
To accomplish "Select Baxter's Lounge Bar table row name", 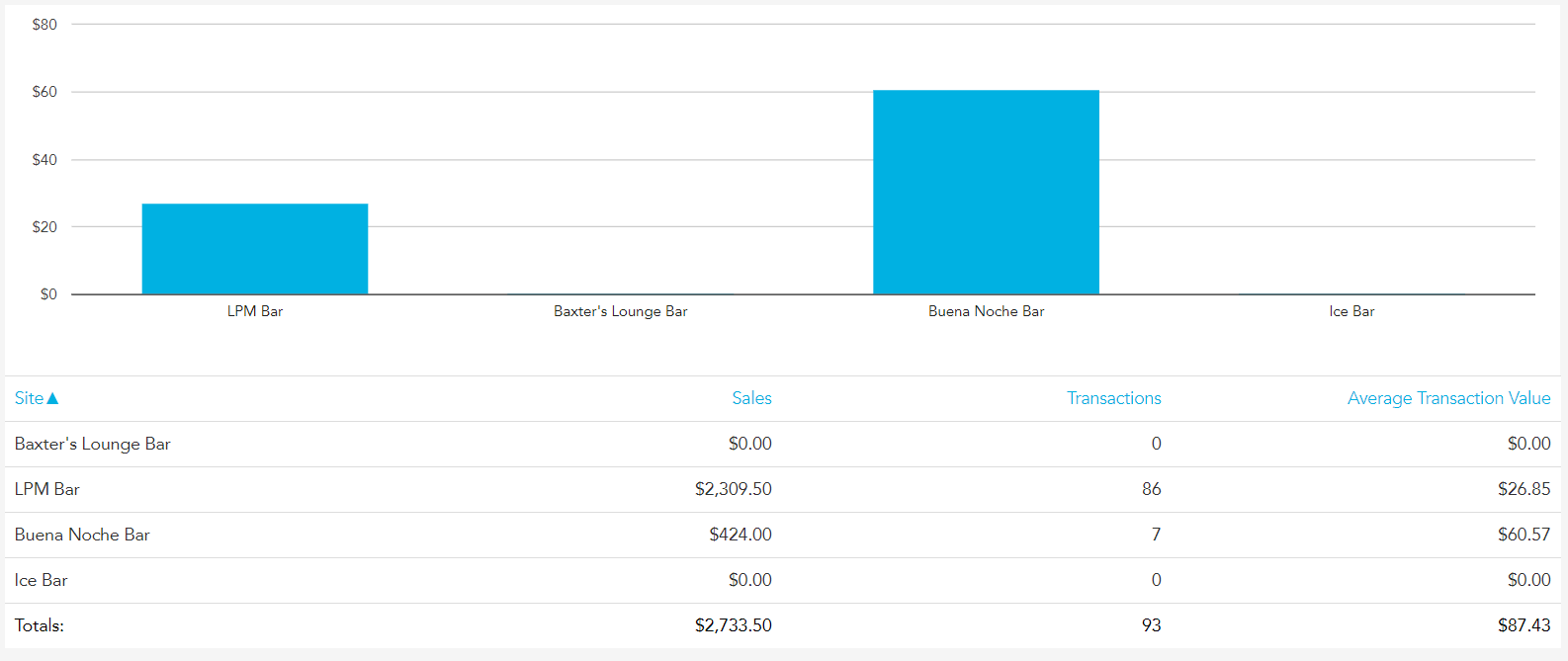I will 92,444.
